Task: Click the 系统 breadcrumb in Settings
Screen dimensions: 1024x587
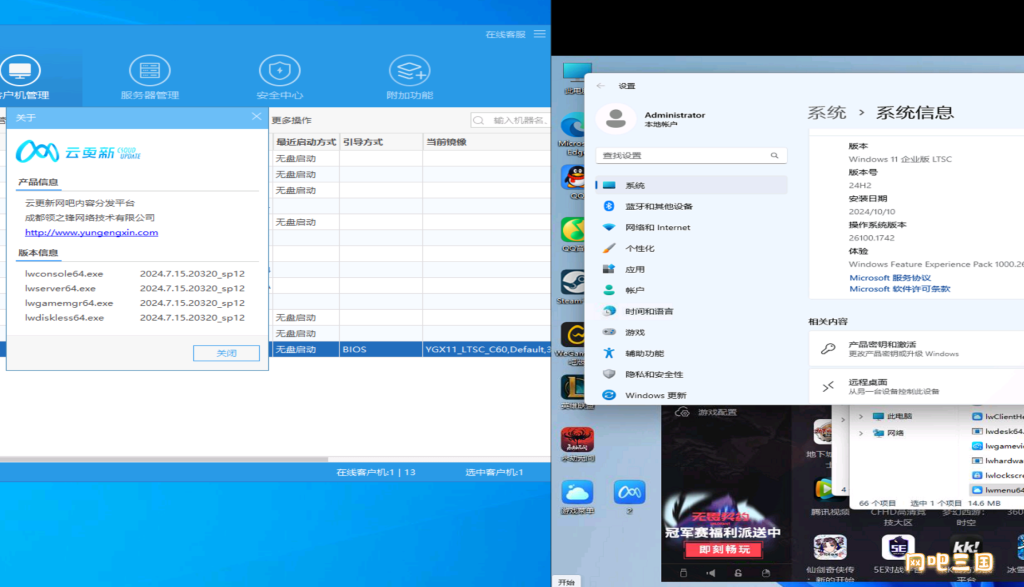Action: (827, 112)
